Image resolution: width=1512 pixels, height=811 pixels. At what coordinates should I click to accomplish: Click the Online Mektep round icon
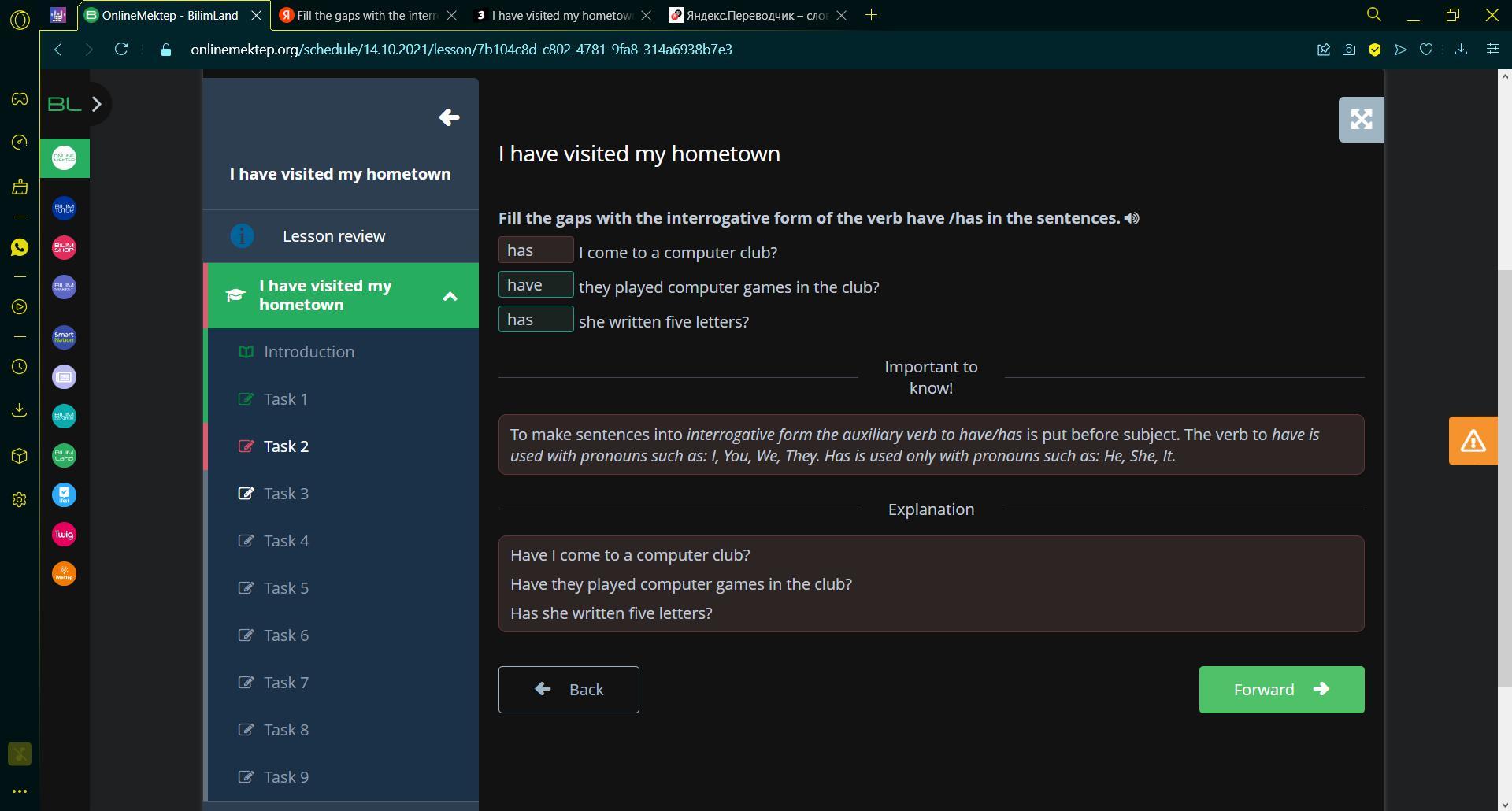pyautogui.click(x=65, y=158)
